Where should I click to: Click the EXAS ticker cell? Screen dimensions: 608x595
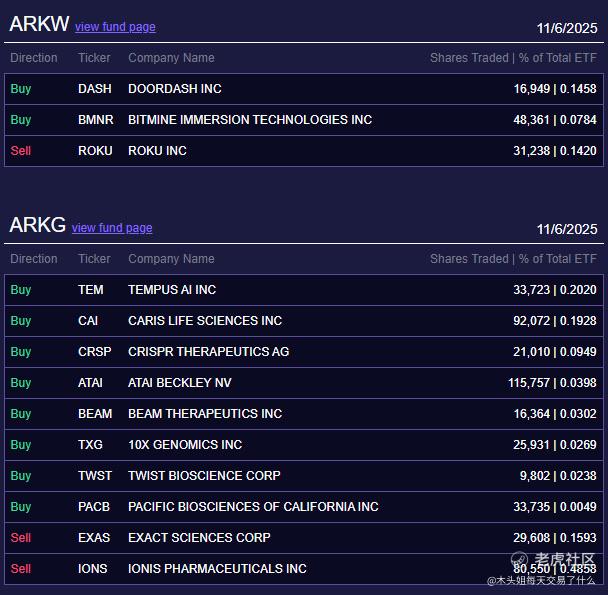click(94, 538)
